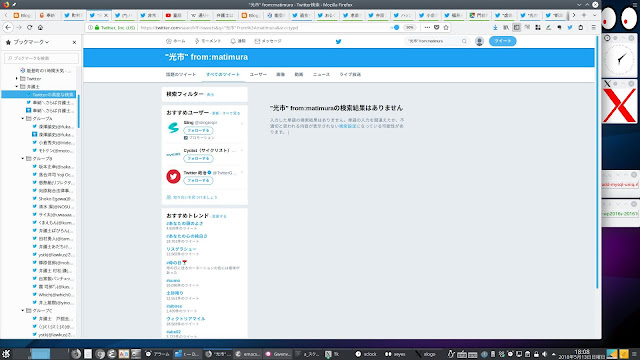This screenshot has width=640, height=360.
Task: Open the Firefox home page icon
Action: pos(40,27)
